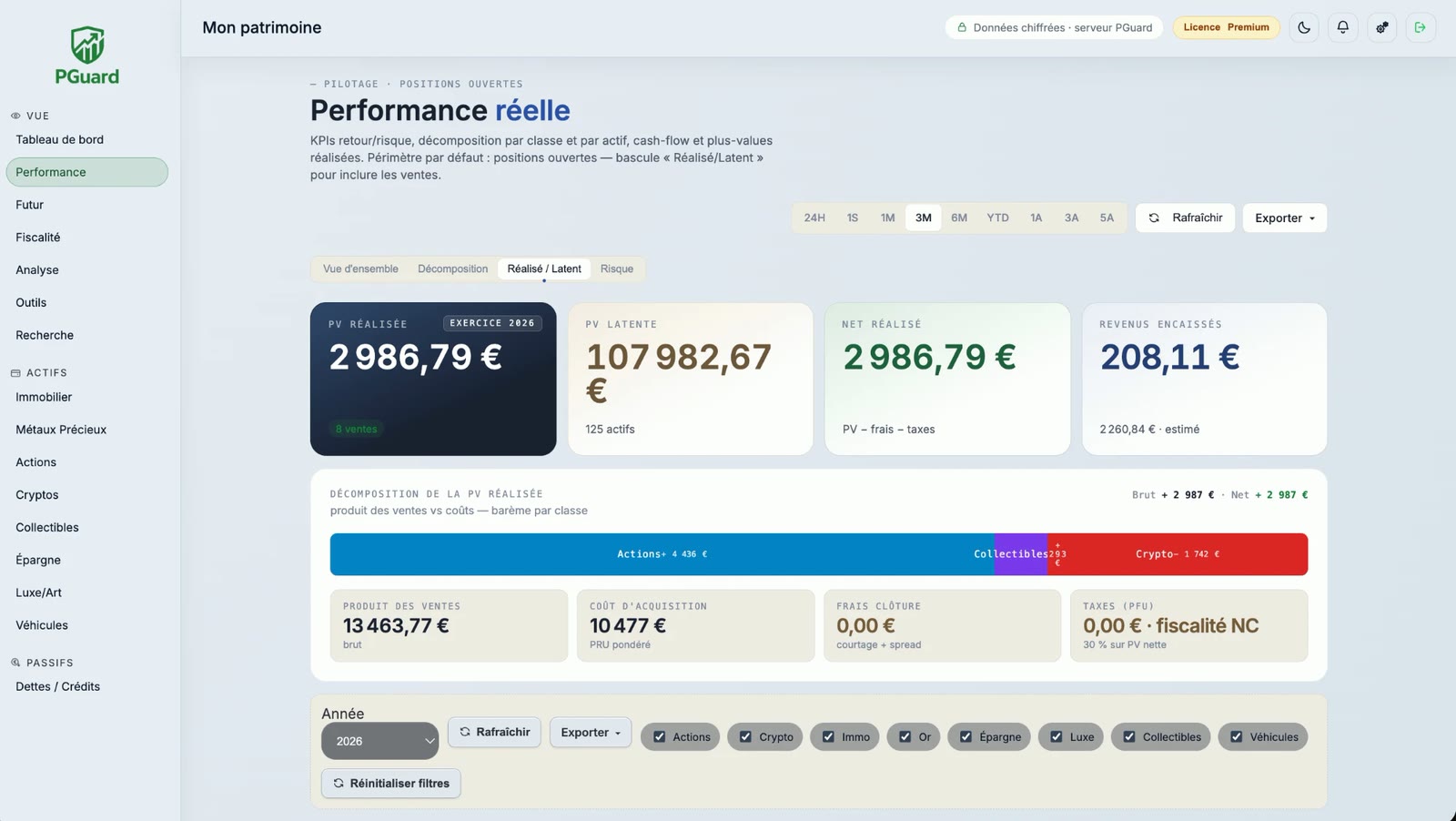Open Performance in sidebar

86,172
